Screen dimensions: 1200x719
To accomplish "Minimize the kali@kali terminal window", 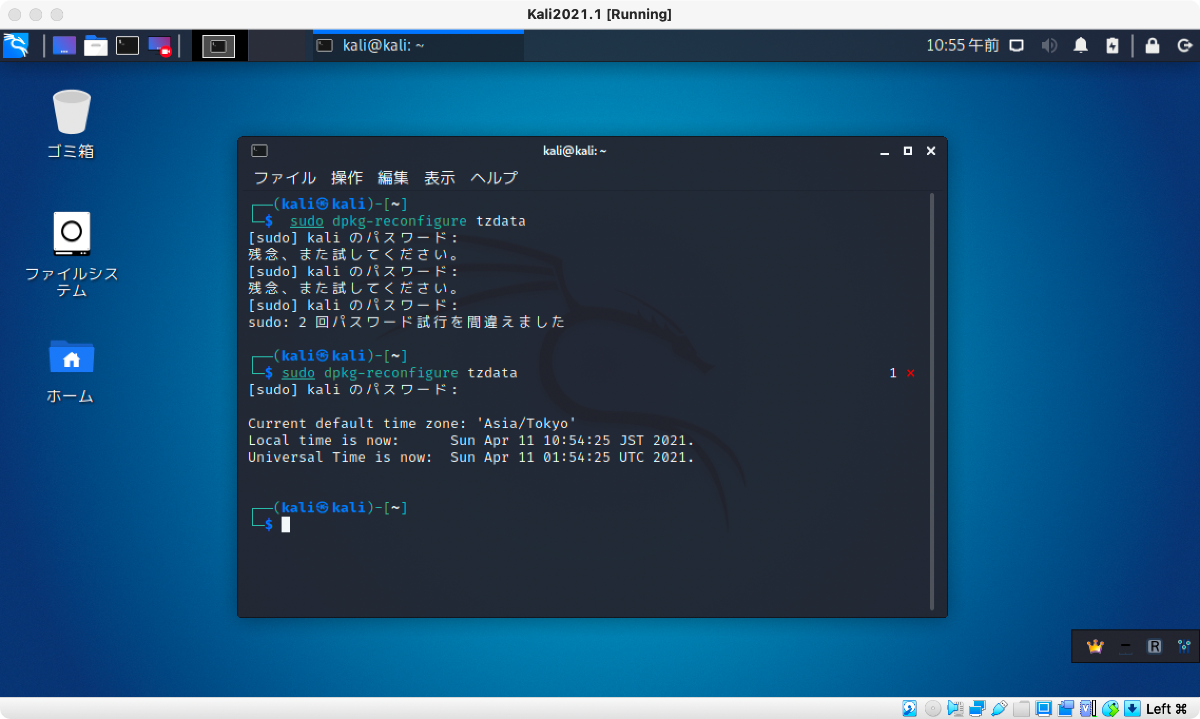I will (885, 151).
